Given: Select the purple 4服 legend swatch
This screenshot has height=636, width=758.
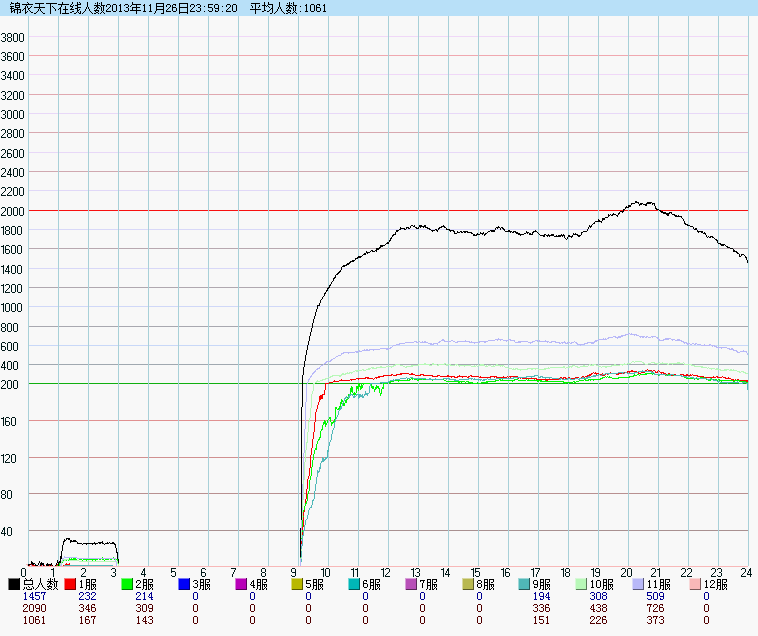Looking at the screenshot, I should pos(242,584).
